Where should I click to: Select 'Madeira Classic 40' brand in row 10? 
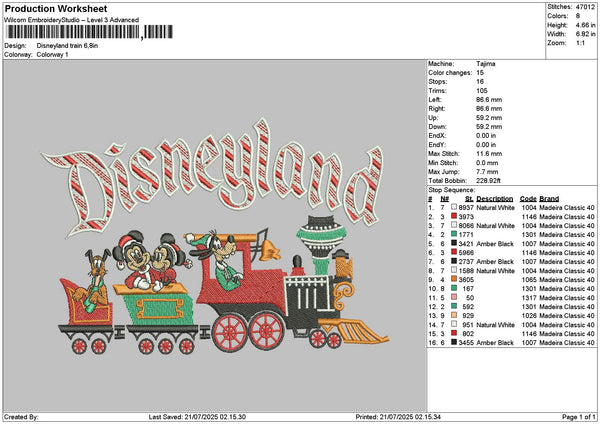[x=567, y=289]
